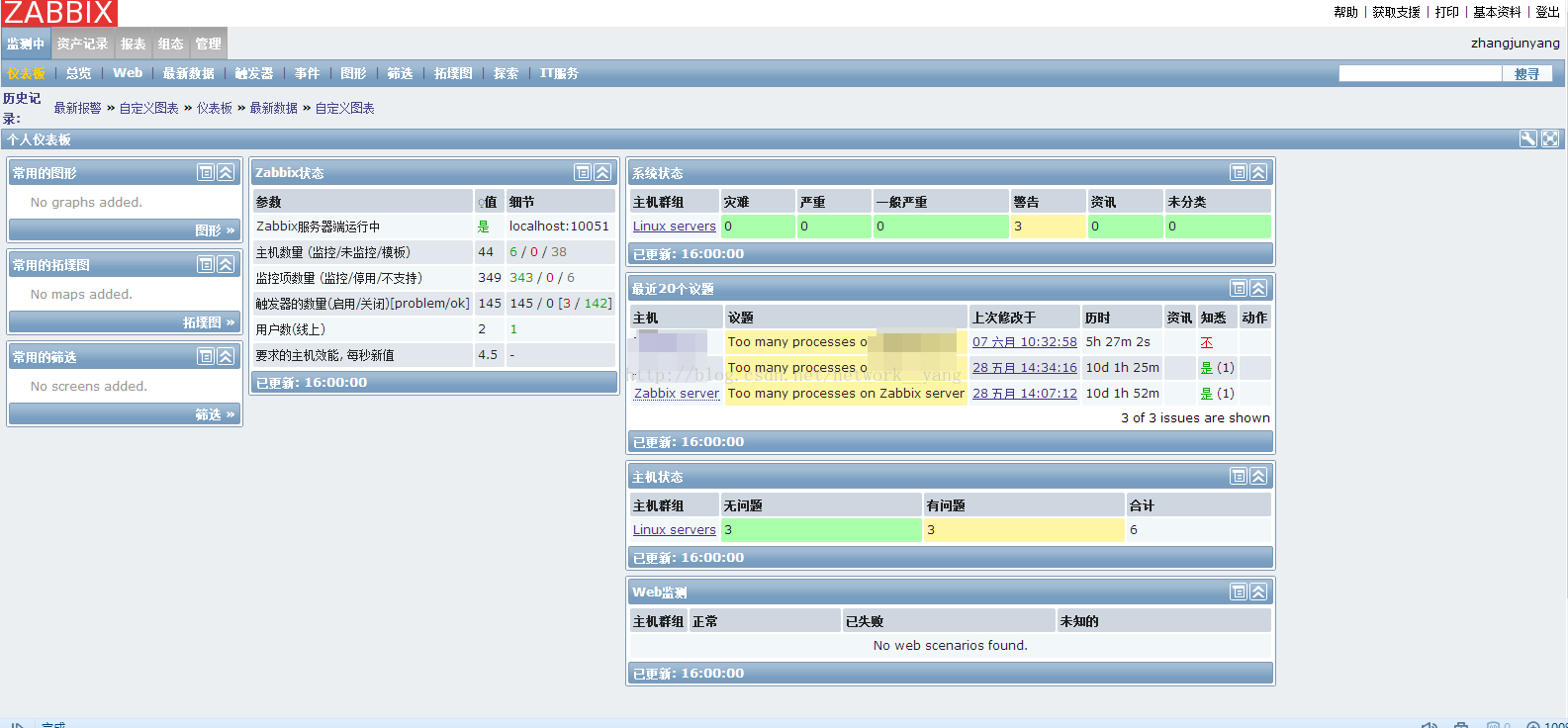Select 触发器 in submenu
The width and height of the screenshot is (1568, 728).
254,73
